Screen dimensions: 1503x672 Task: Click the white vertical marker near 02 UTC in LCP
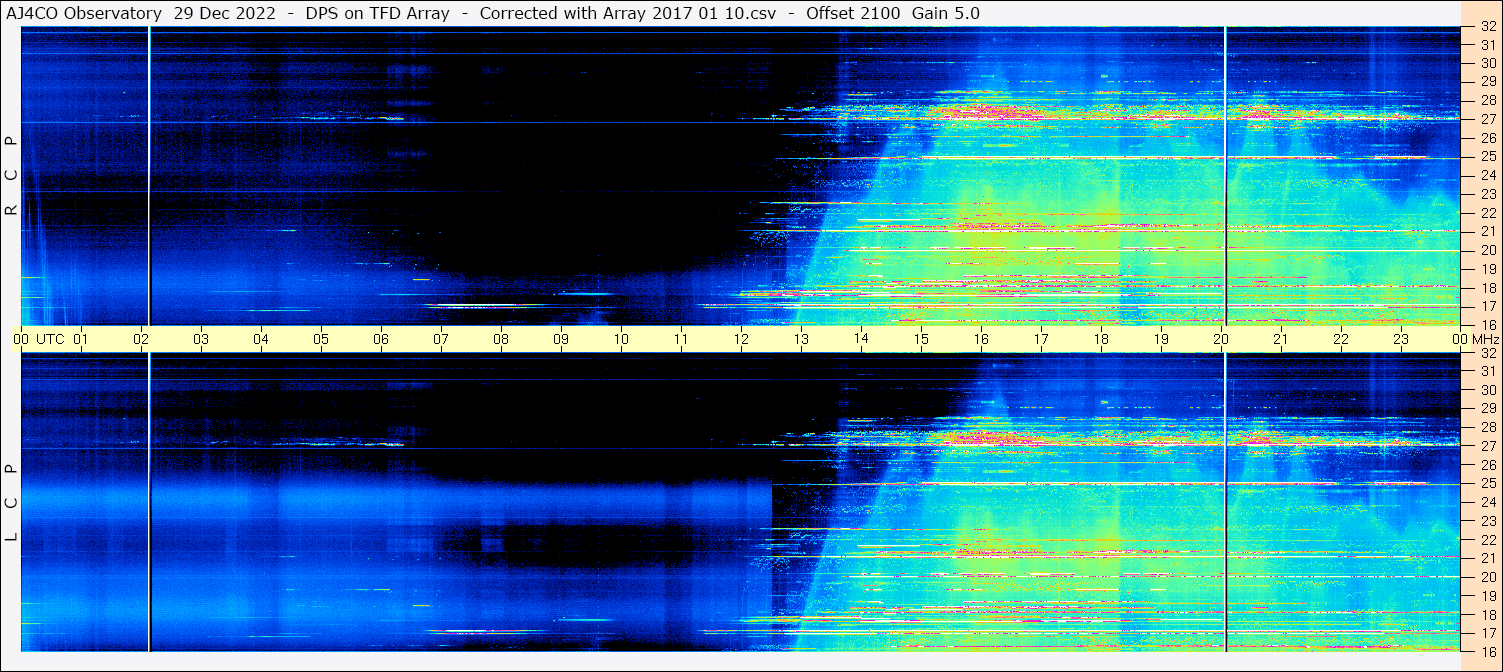tap(149, 502)
